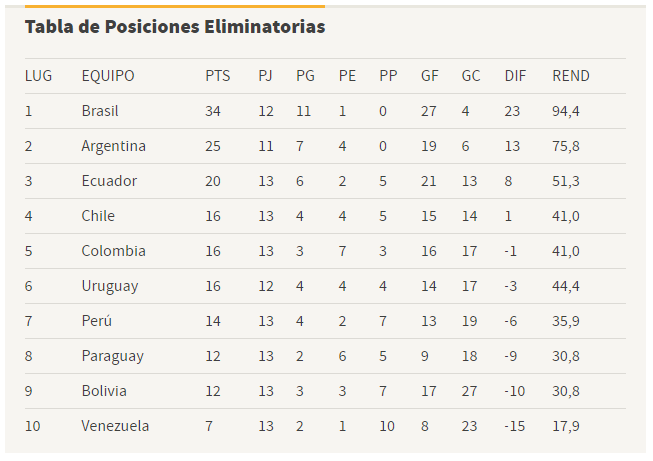
Task: Click on Ecuador in the table
Action: pyautogui.click(x=109, y=181)
